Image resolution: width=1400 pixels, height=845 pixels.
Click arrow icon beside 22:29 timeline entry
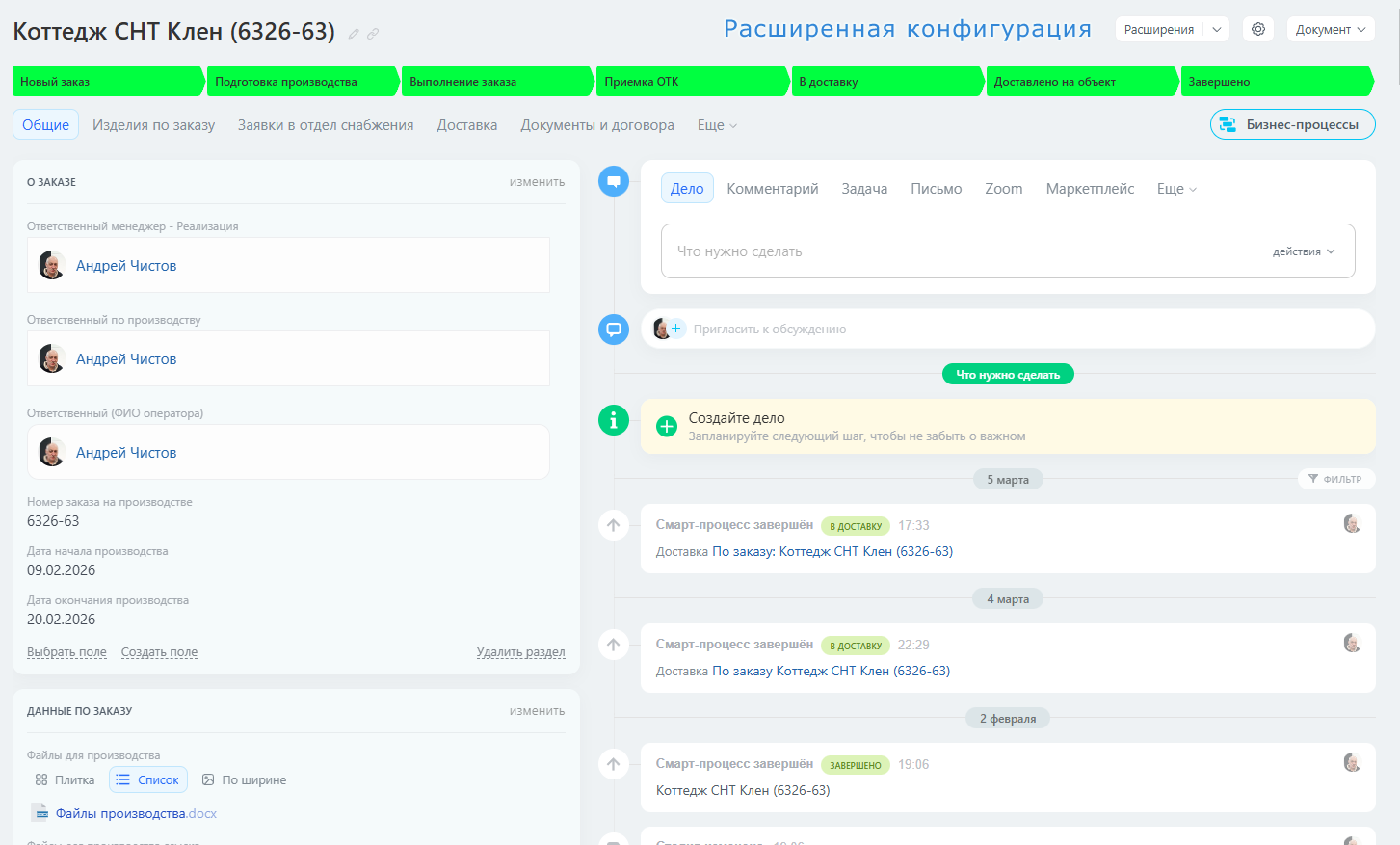[614, 645]
